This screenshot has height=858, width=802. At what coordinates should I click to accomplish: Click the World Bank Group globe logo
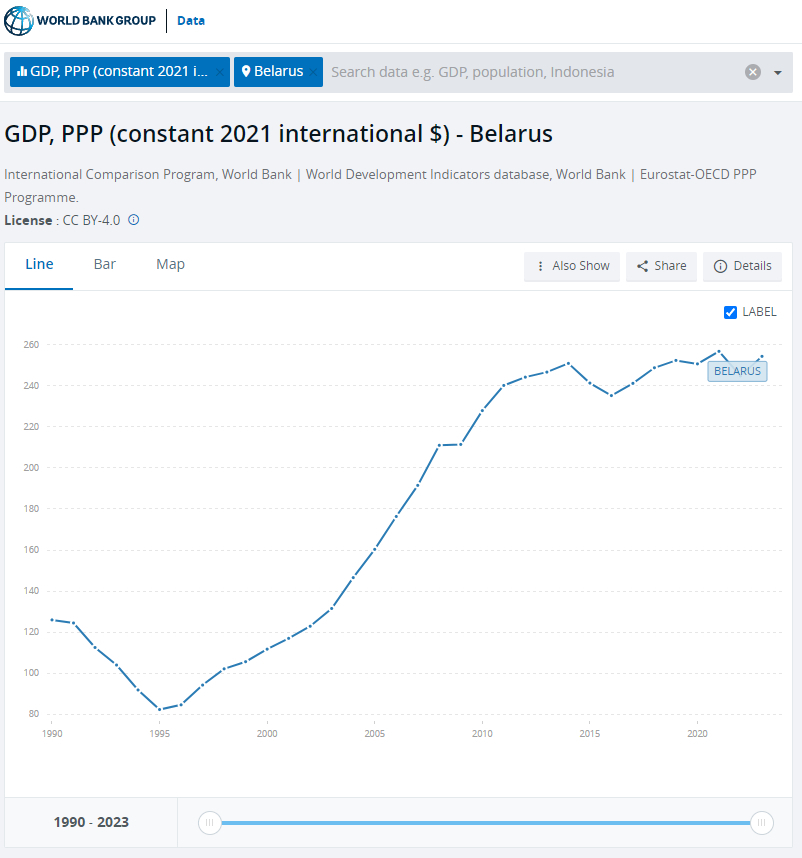pyautogui.click(x=19, y=20)
